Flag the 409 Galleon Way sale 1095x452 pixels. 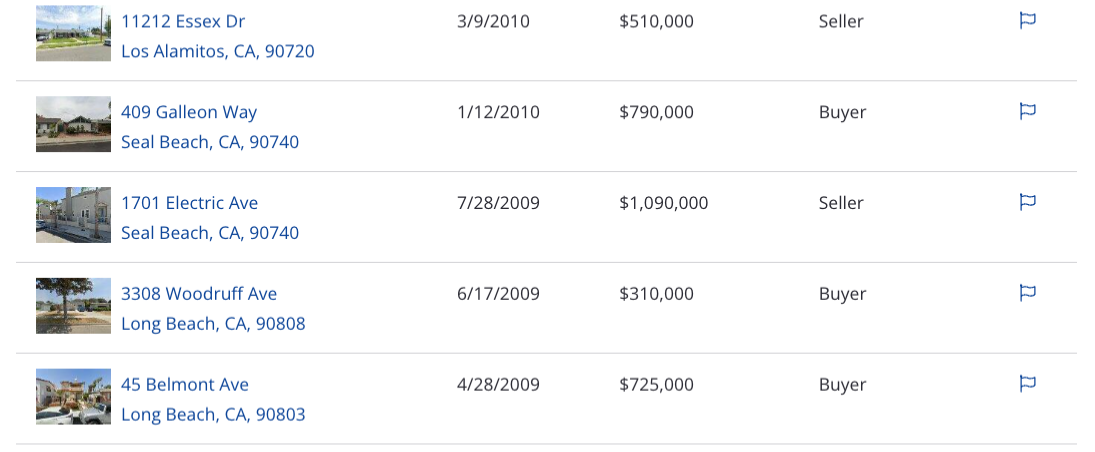[x=1027, y=111]
